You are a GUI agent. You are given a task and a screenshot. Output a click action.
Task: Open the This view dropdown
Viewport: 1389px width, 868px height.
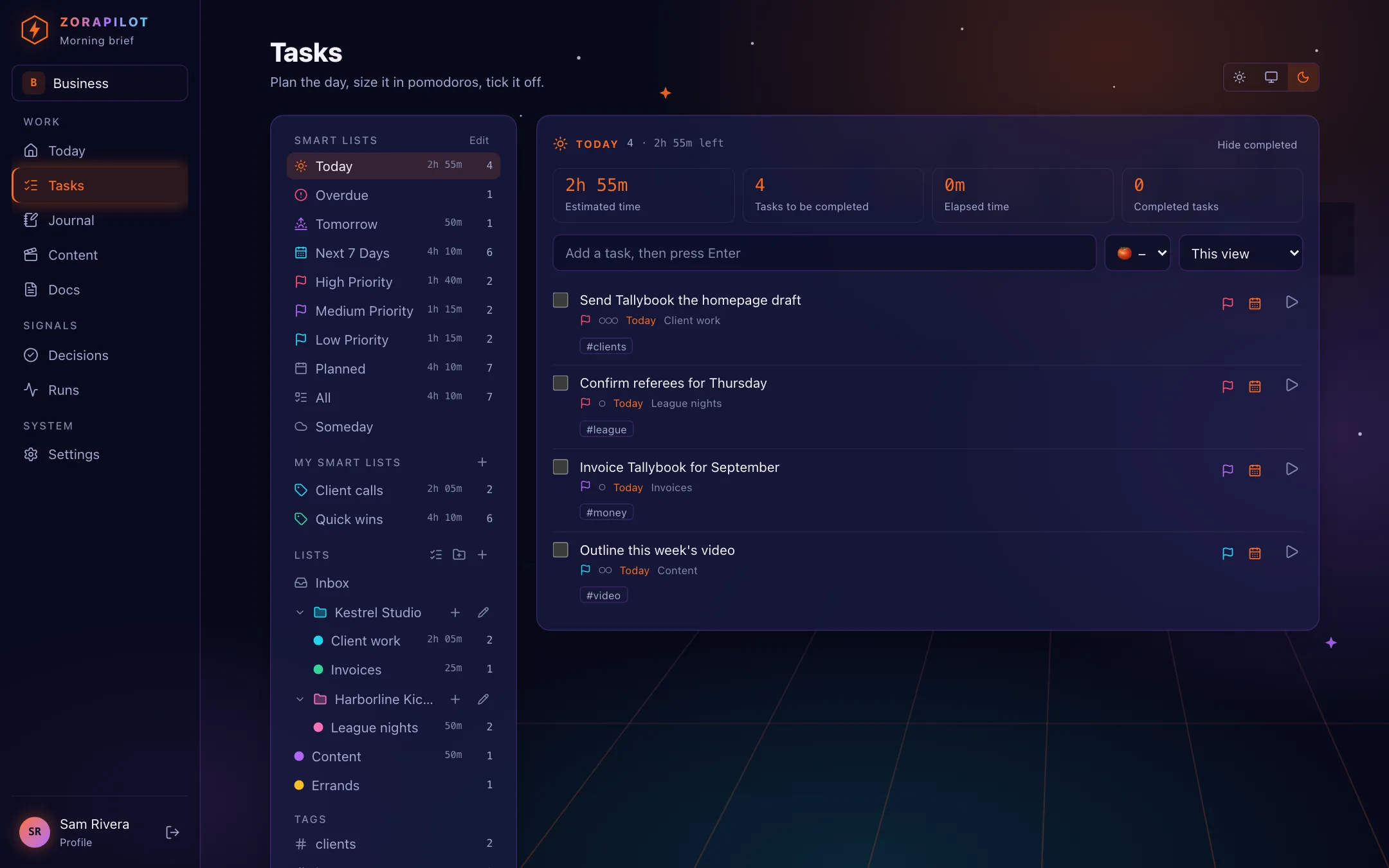click(1240, 253)
